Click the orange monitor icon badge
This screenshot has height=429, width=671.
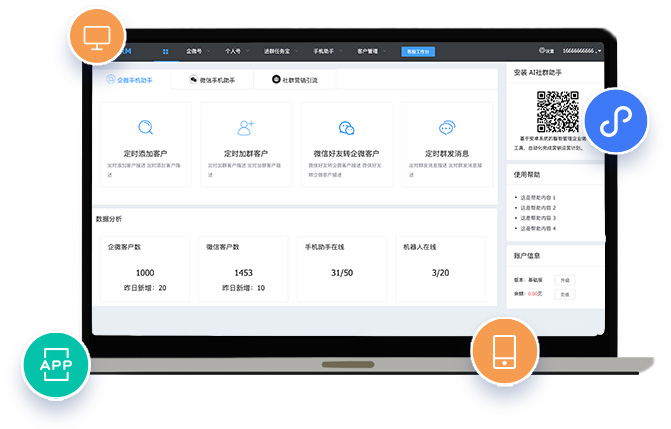tap(96, 39)
